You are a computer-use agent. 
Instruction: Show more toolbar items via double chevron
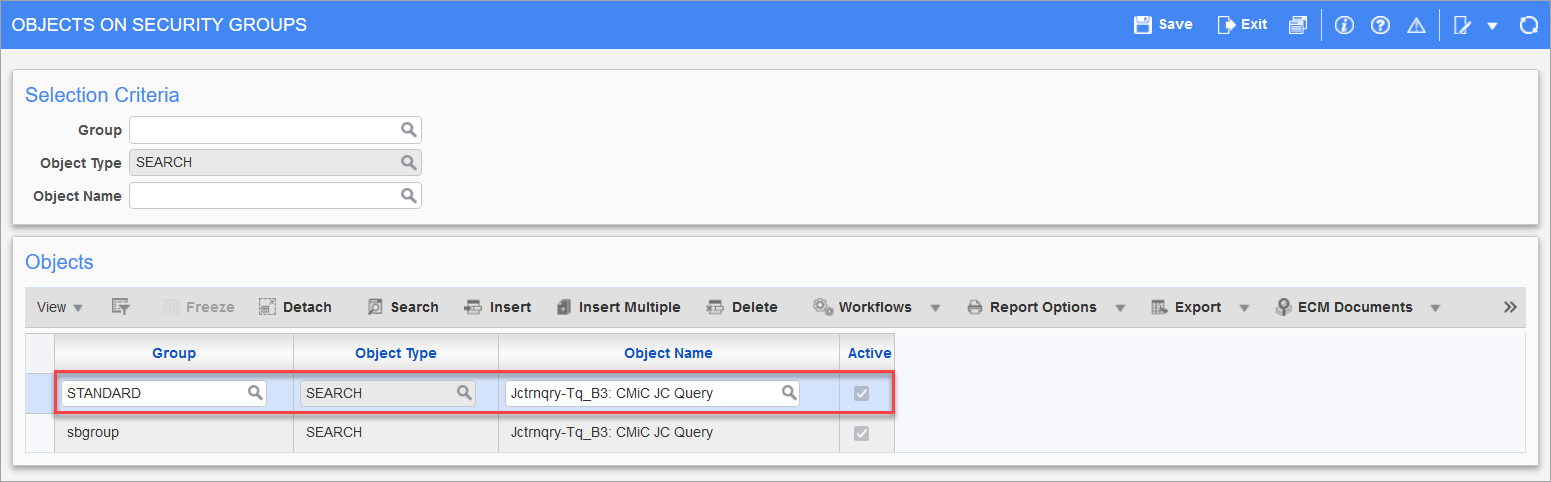pyautogui.click(x=1510, y=307)
